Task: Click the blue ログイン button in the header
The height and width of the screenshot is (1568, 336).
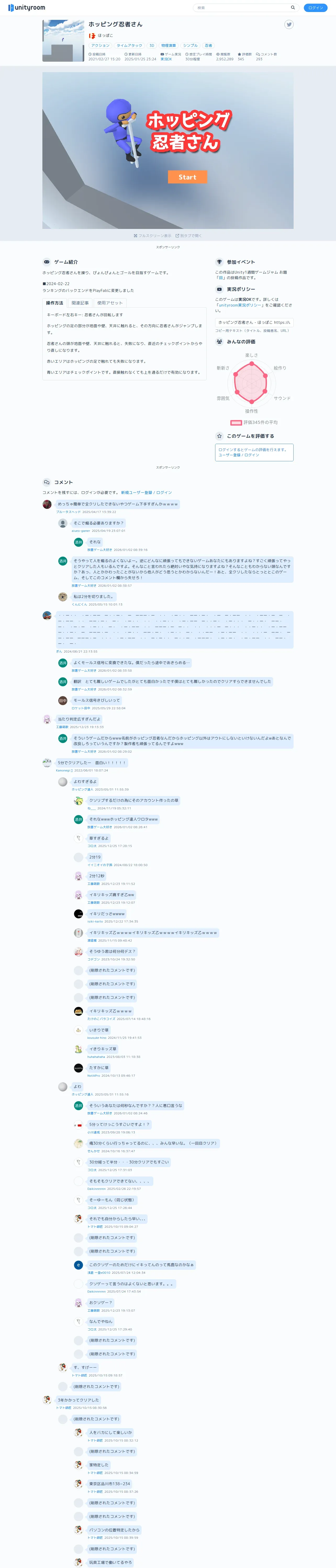Action: [x=315, y=8]
